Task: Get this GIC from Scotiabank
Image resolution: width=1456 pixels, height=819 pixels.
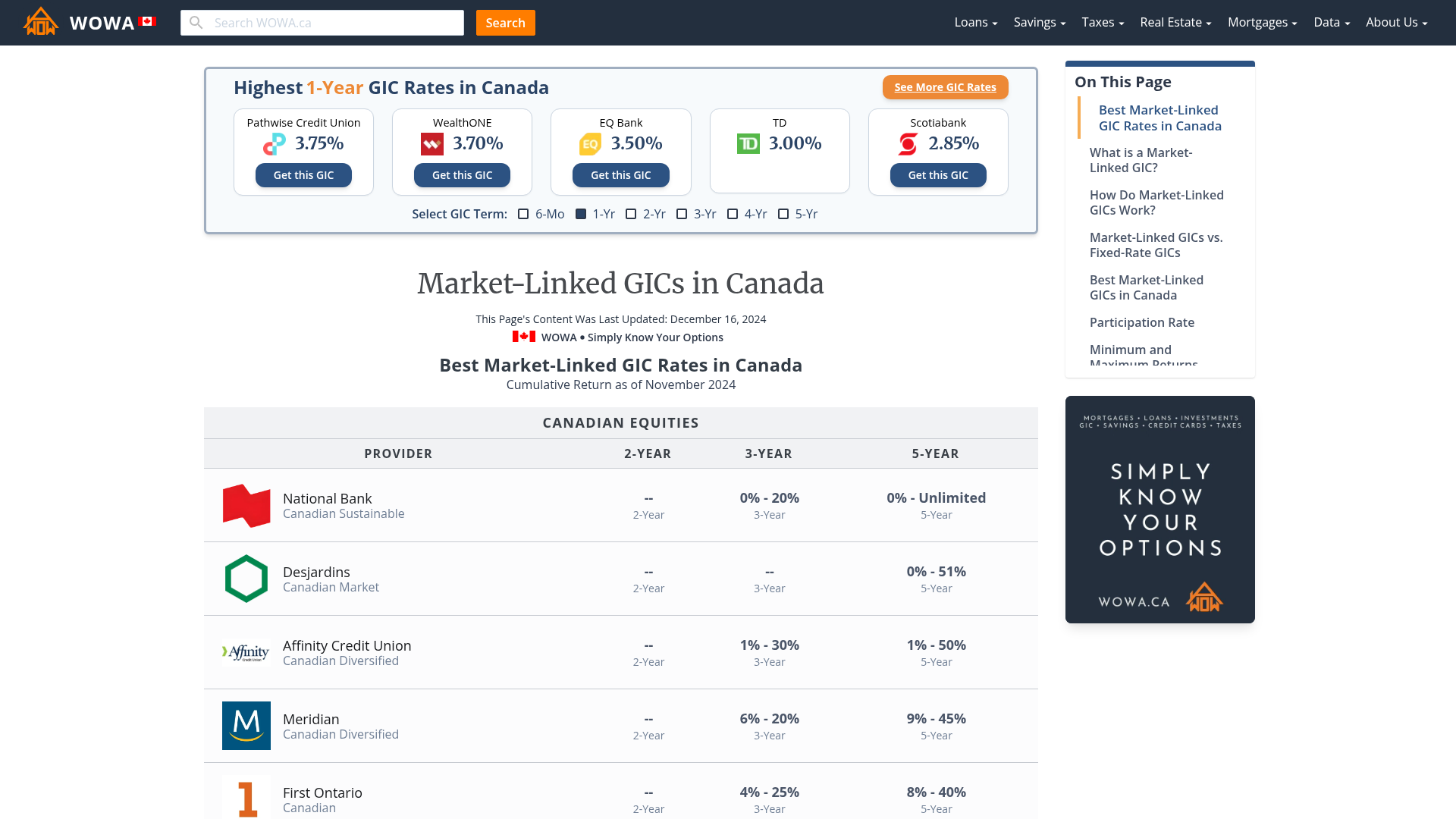Action: tap(938, 175)
